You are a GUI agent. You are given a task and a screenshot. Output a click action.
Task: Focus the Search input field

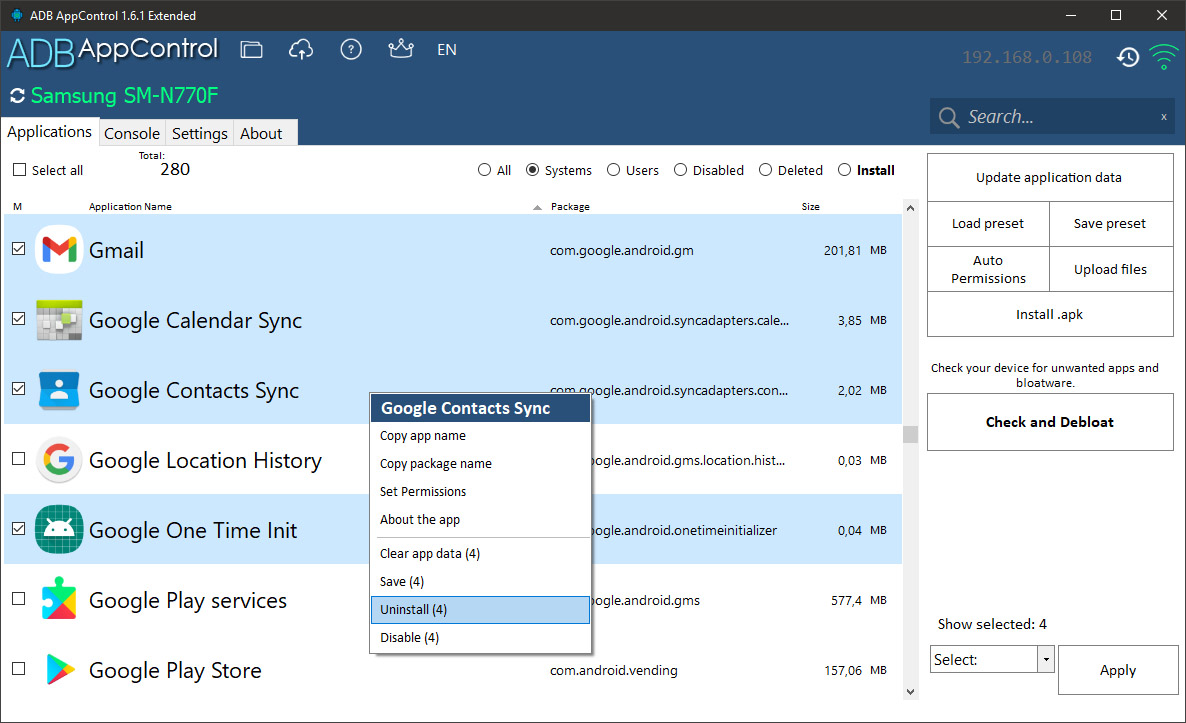[1052, 116]
